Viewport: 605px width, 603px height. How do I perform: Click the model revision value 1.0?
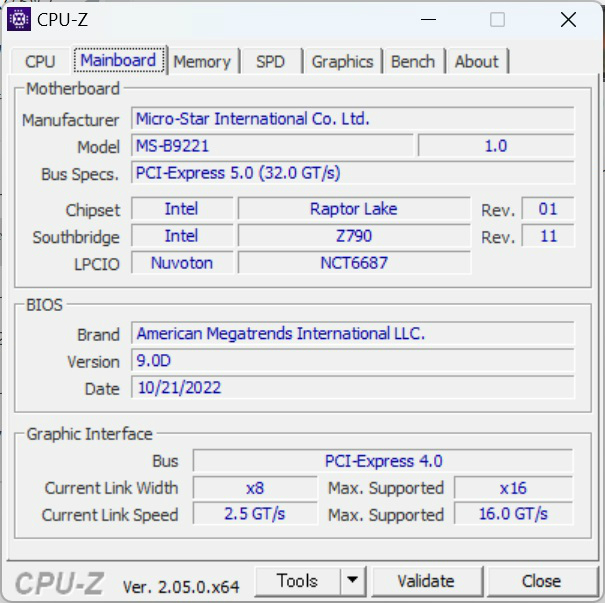click(496, 146)
